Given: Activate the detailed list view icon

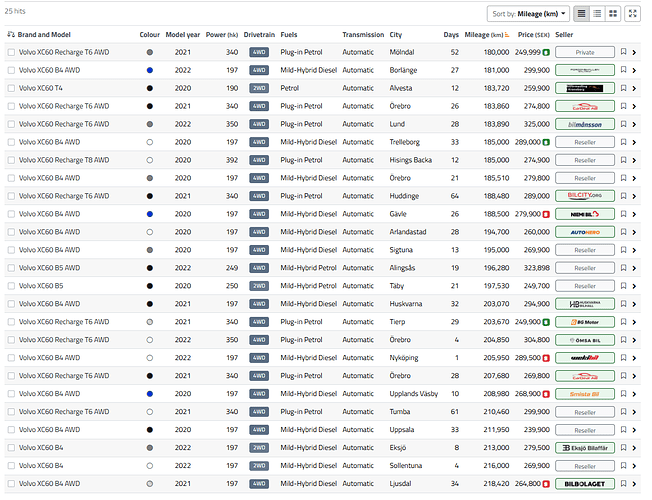Looking at the screenshot, I should coord(596,13).
